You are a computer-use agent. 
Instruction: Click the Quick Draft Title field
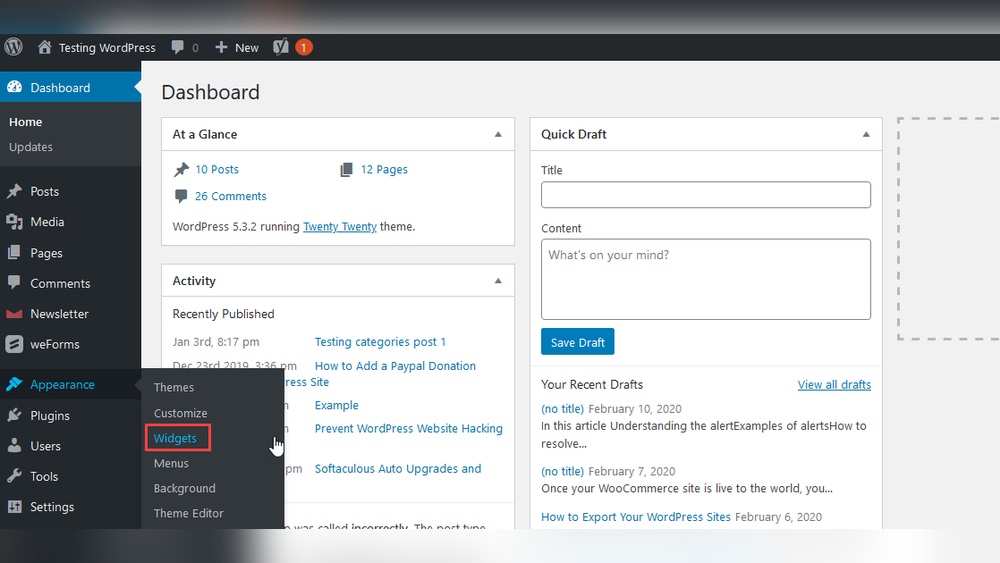tap(706, 194)
